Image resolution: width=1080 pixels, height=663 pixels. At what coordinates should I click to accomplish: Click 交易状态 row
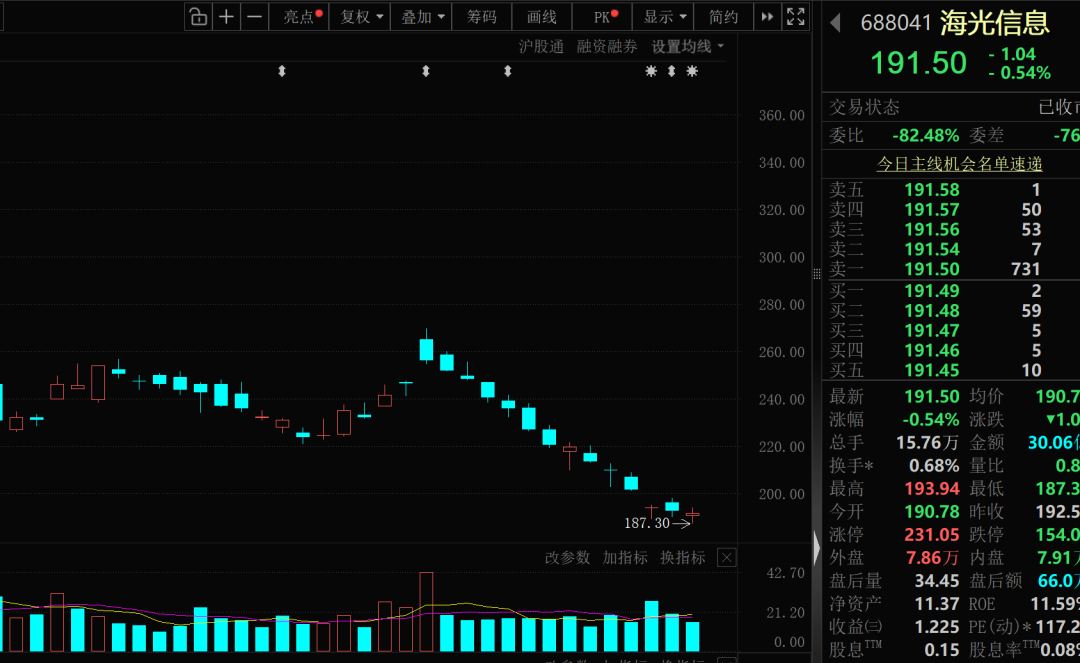click(x=951, y=107)
